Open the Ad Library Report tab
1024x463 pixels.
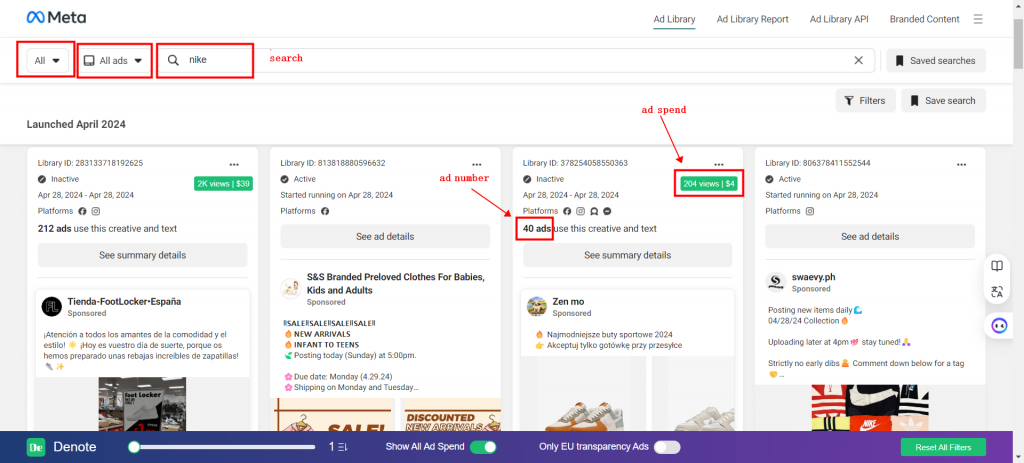pos(752,19)
